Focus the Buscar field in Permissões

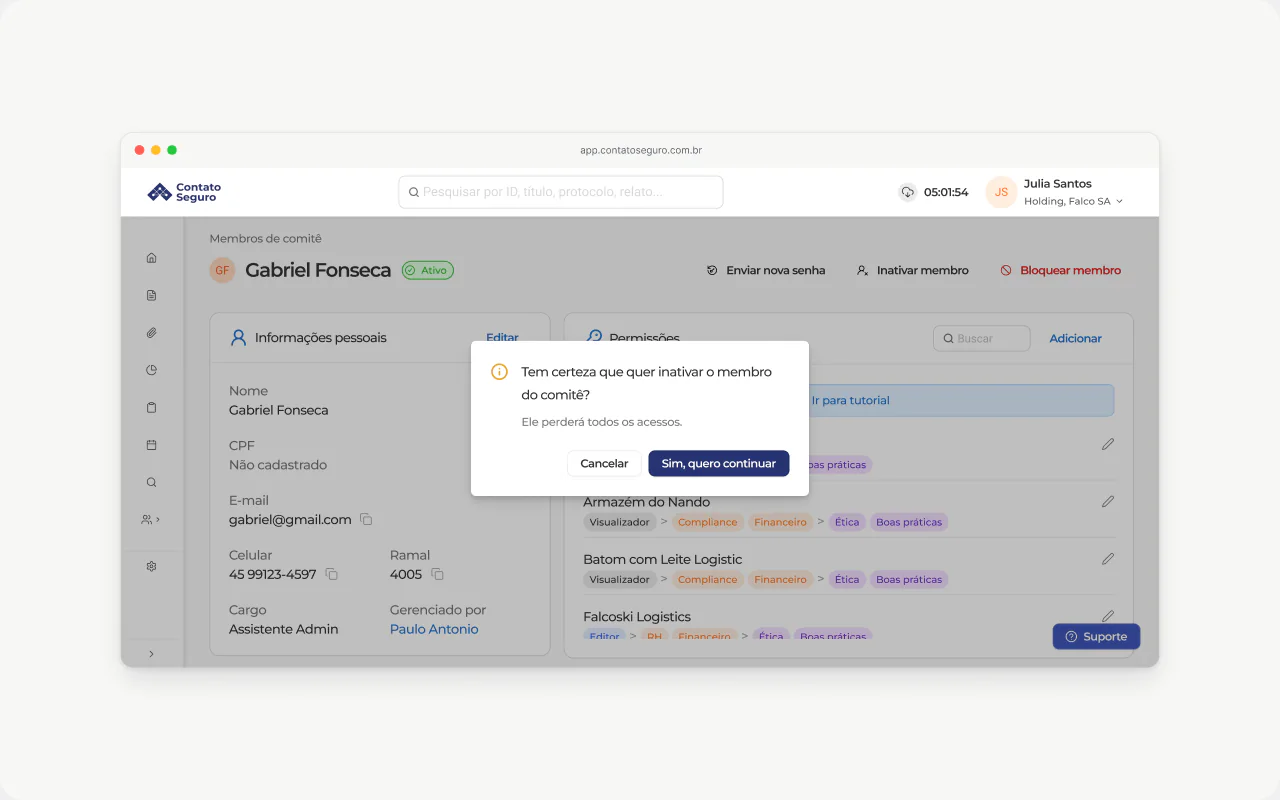982,339
